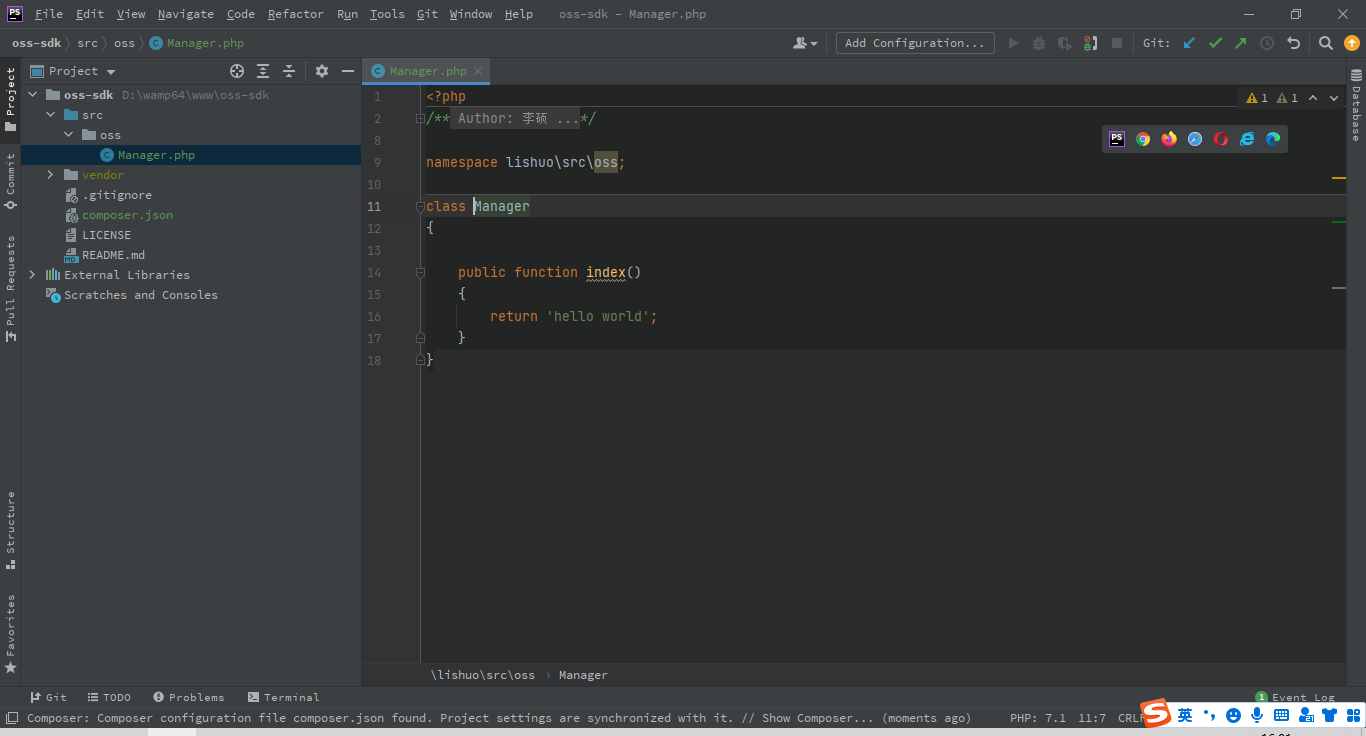Click the orange IDE update icon
The image size is (1366, 736).
tap(1351, 43)
